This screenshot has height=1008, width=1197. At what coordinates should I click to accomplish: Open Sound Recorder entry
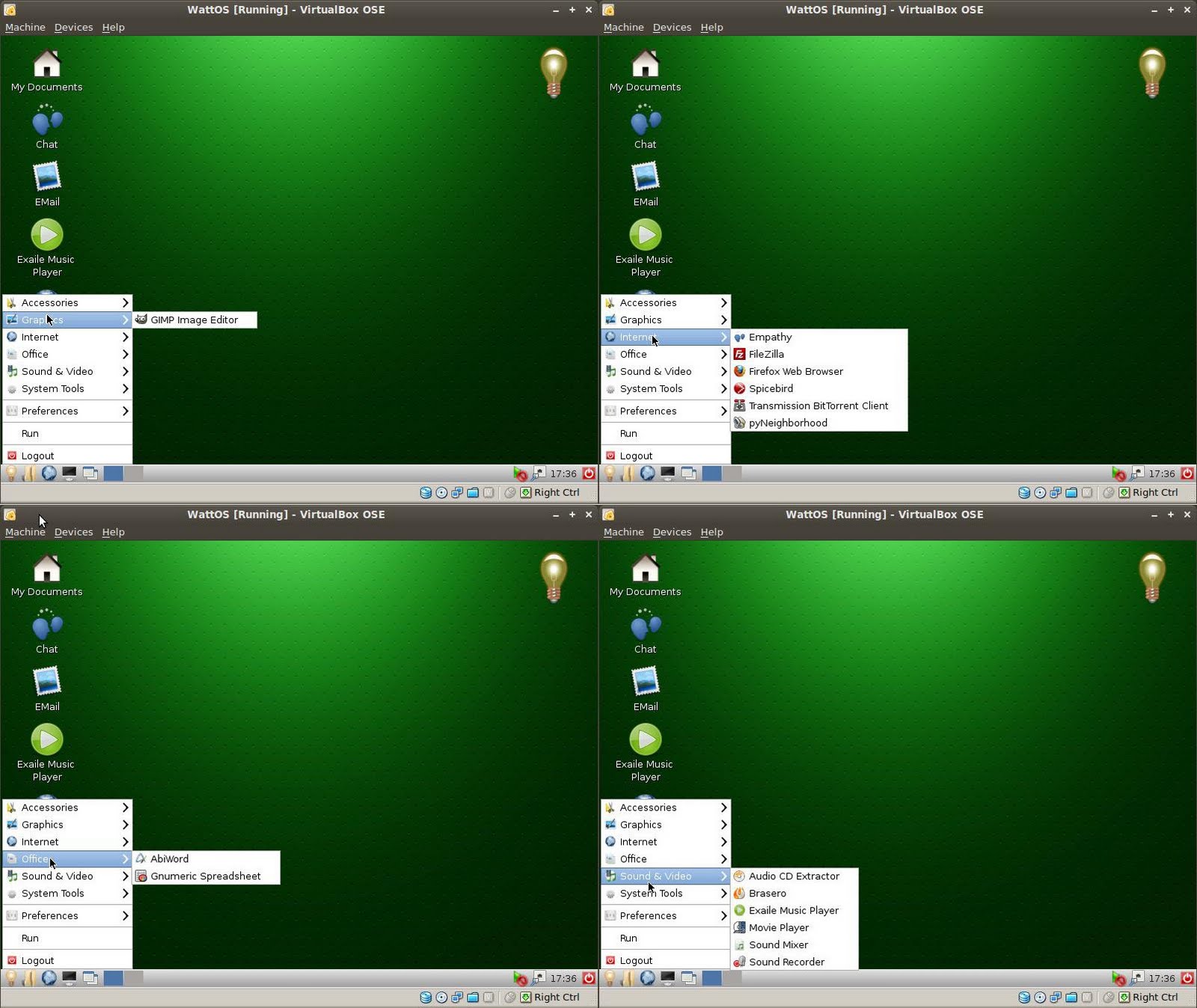pos(795,962)
